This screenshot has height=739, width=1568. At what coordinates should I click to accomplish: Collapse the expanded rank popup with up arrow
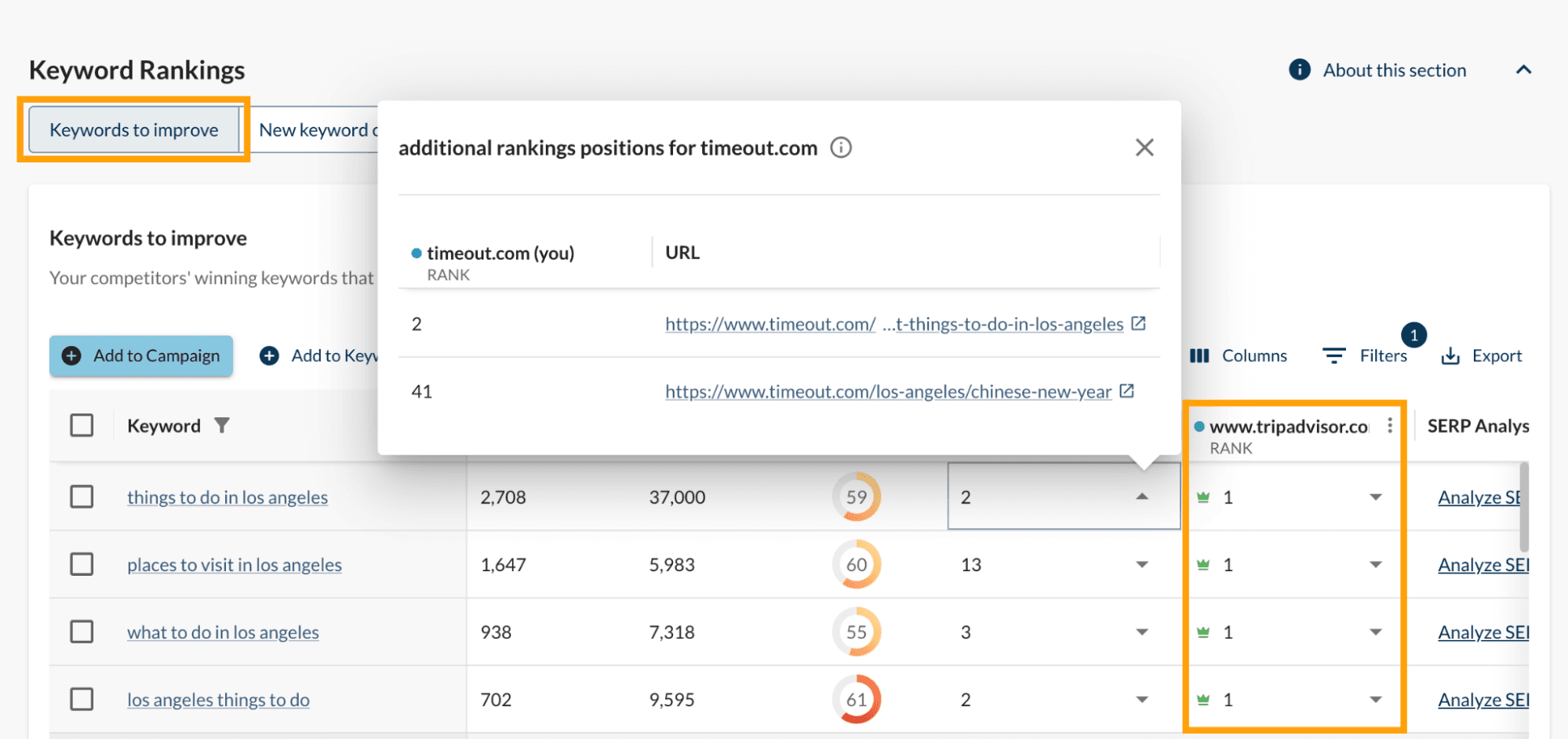[1142, 497]
